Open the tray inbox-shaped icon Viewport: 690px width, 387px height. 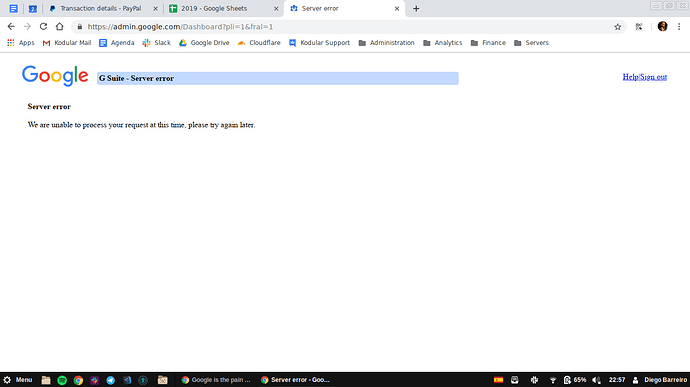point(515,380)
